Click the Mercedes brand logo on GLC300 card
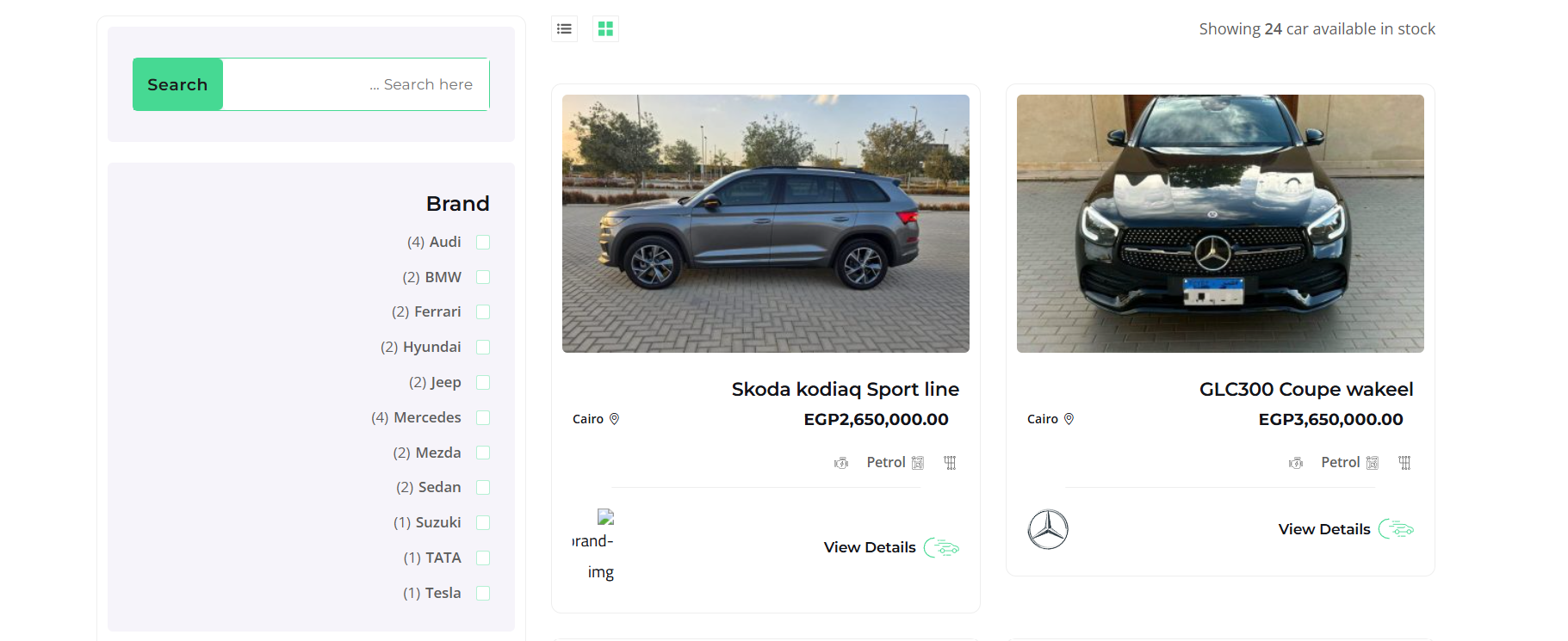The width and height of the screenshot is (1568, 641). (x=1048, y=529)
